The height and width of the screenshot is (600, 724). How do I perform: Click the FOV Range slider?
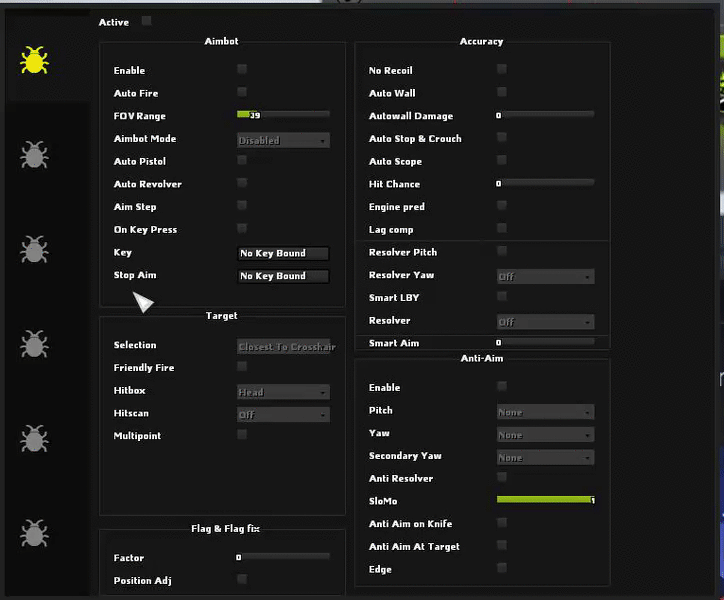pyautogui.click(x=283, y=114)
